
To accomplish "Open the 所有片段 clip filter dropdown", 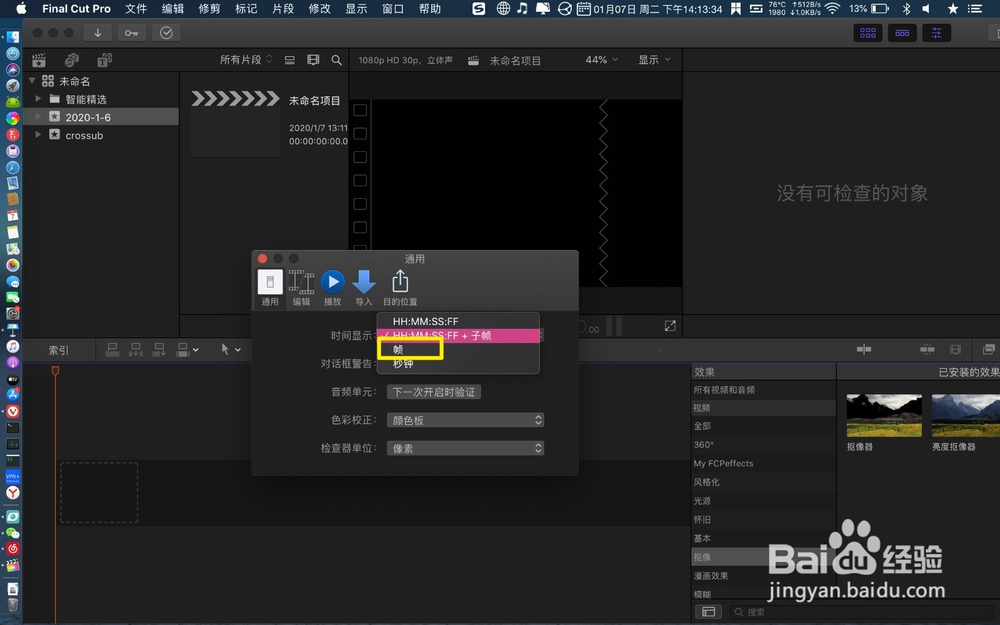I will tap(246, 59).
